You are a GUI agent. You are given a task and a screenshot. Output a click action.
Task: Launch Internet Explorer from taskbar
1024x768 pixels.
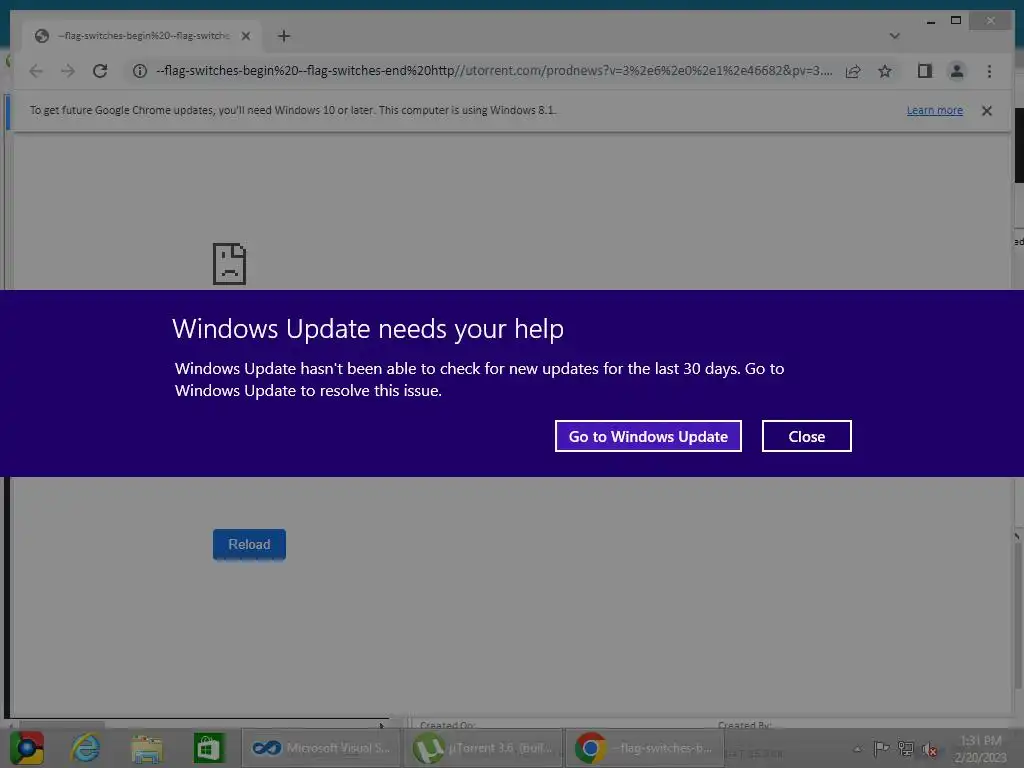86,748
